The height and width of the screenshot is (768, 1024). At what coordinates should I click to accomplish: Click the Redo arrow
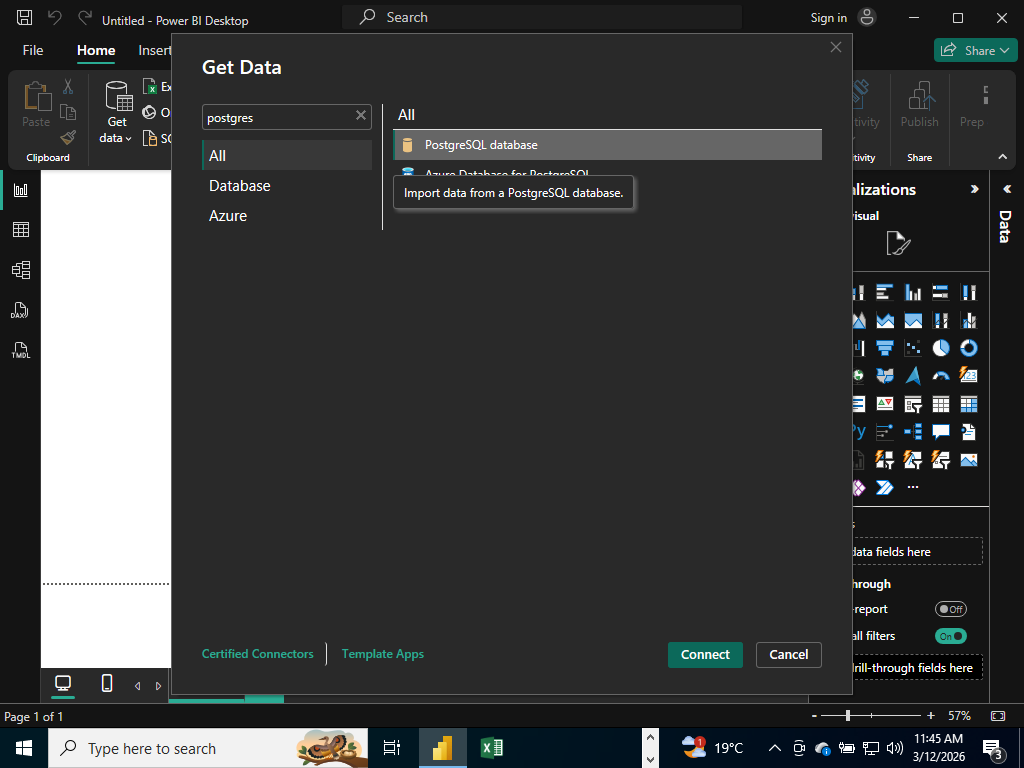click(x=85, y=18)
